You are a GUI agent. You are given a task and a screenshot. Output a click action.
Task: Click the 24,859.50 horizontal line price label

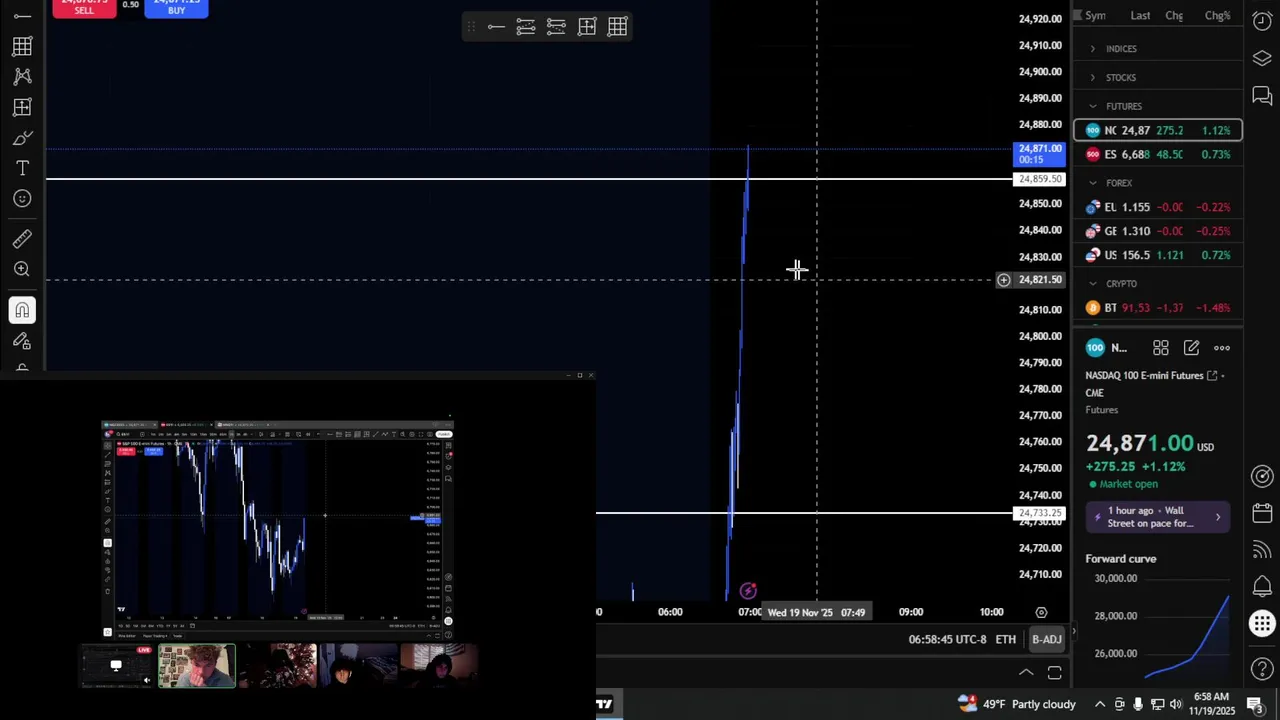(x=1040, y=179)
